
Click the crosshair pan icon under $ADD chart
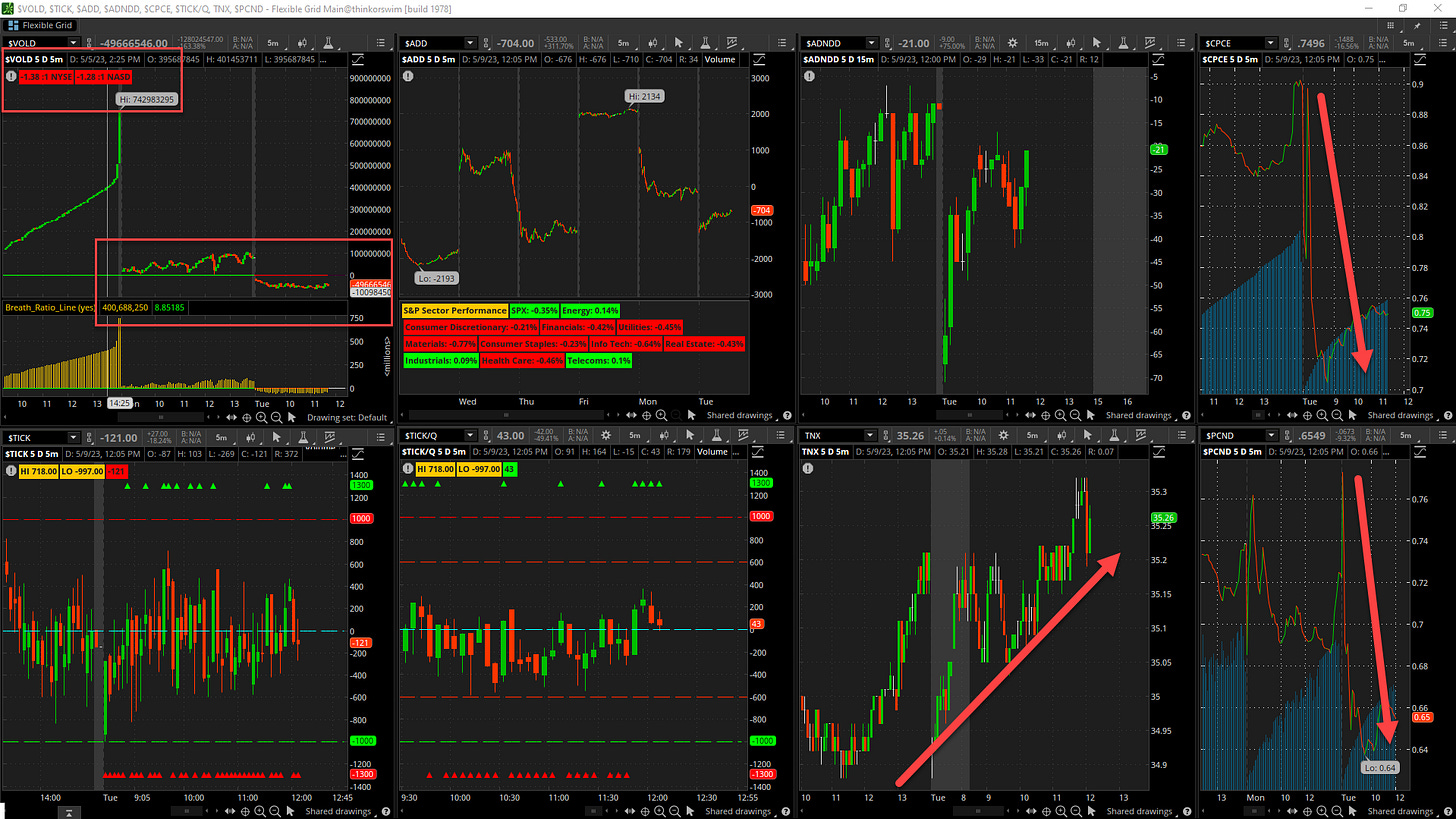647,415
